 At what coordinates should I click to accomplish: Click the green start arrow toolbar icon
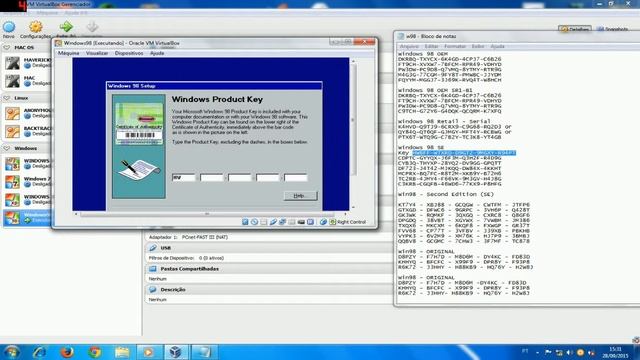tap(66, 27)
